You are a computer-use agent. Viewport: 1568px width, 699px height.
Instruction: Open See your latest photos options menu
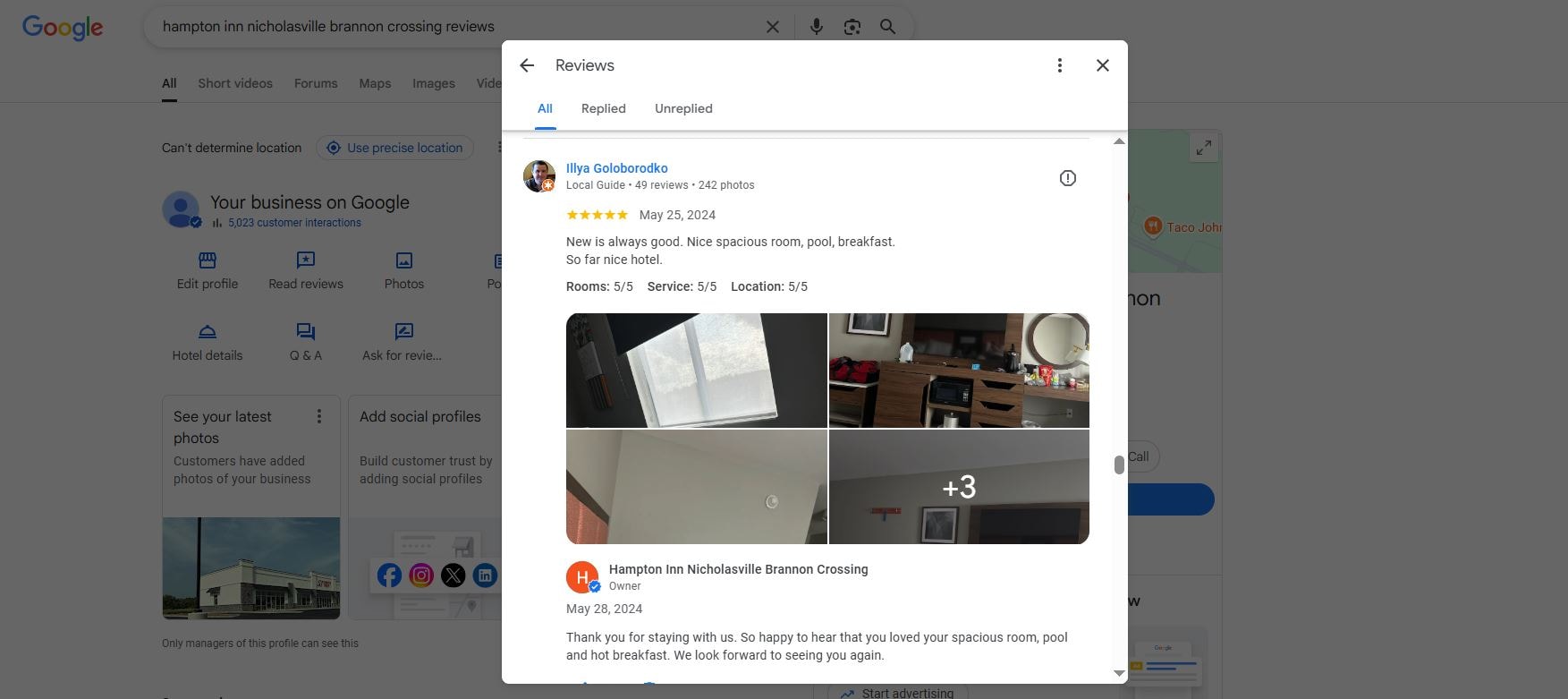318,416
